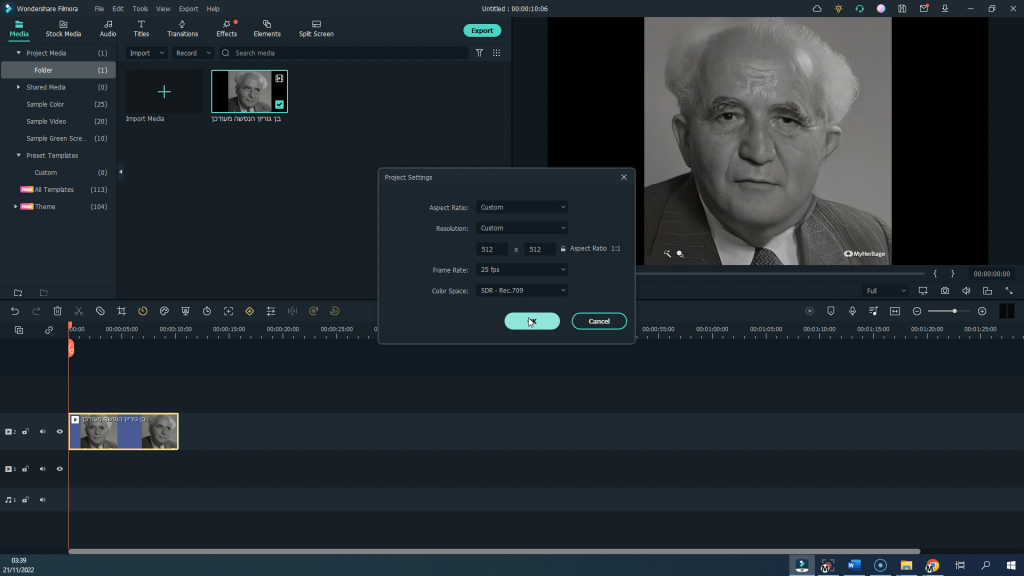This screenshot has width=1024, height=576.
Task: Click the Marker shield icon
Action: [x=831, y=312]
